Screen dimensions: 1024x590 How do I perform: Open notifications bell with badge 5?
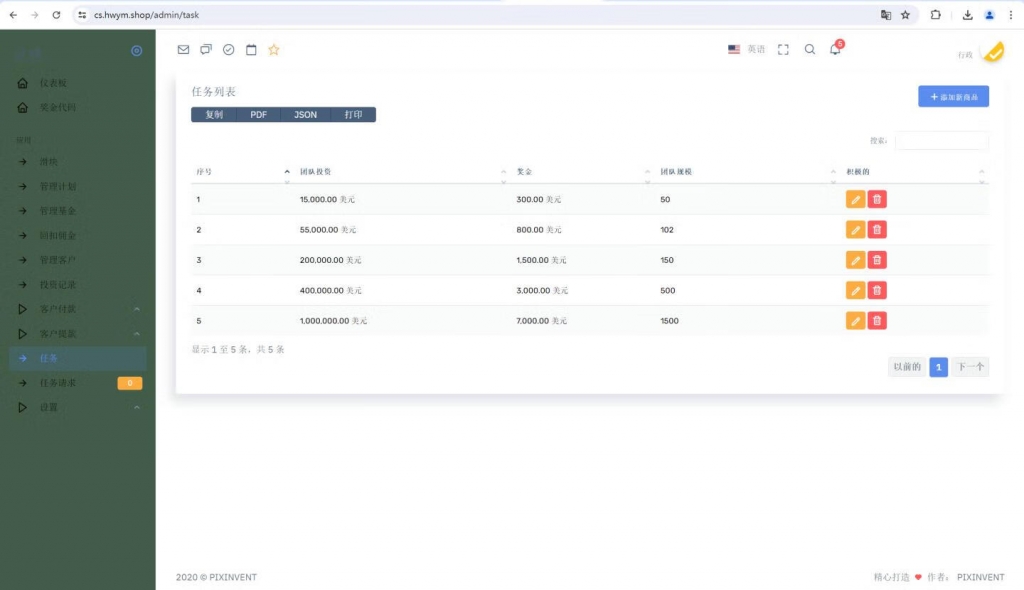pyautogui.click(x=835, y=49)
